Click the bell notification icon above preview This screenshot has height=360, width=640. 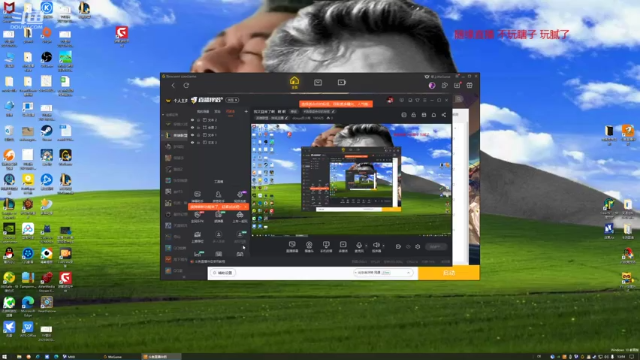(x=433, y=115)
